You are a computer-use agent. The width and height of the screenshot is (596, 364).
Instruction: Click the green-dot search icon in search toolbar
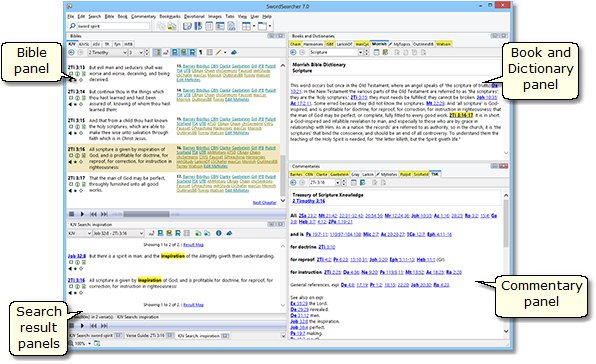point(198,233)
